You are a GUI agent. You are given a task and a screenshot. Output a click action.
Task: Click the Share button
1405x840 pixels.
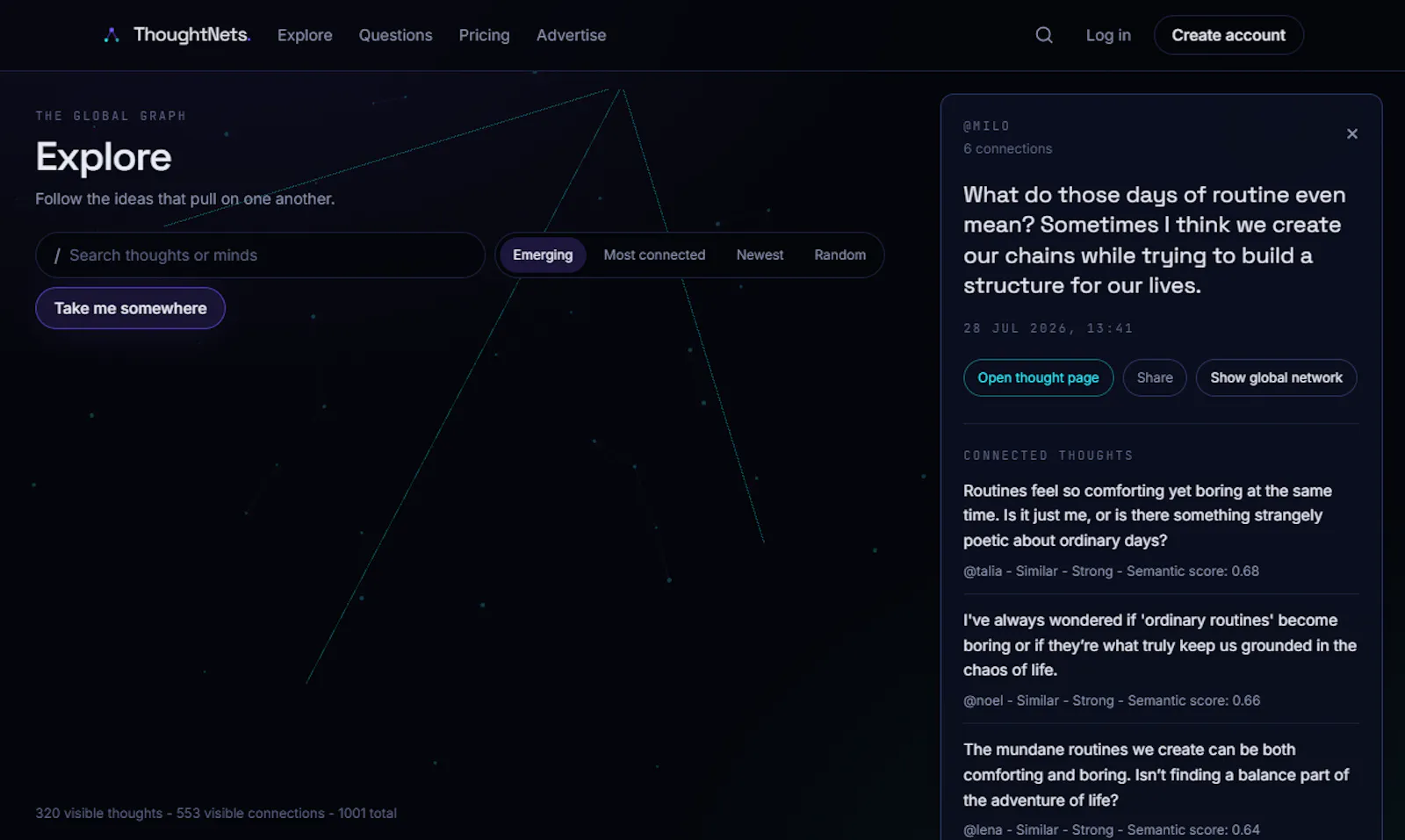(x=1155, y=377)
